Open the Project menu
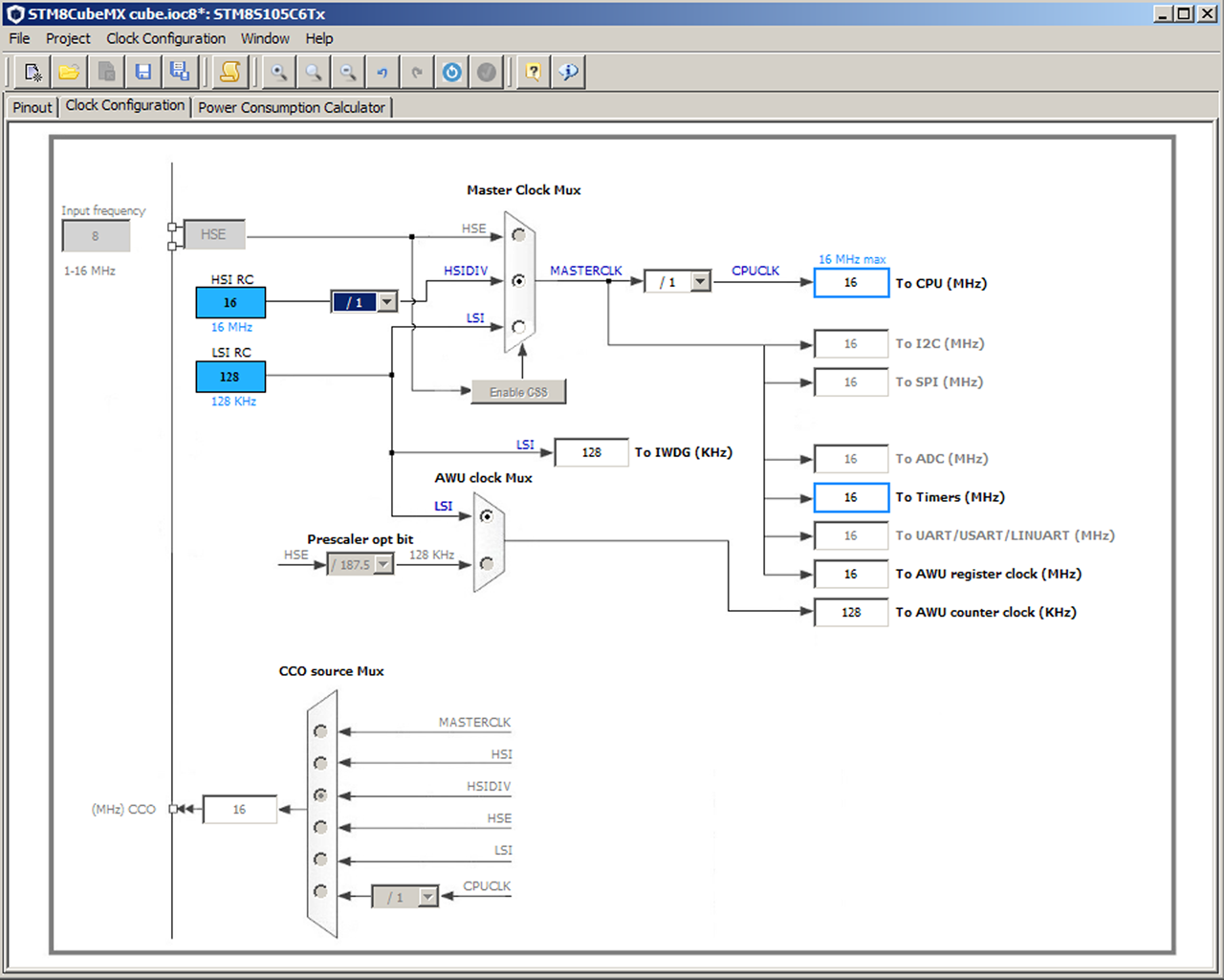 [68, 38]
